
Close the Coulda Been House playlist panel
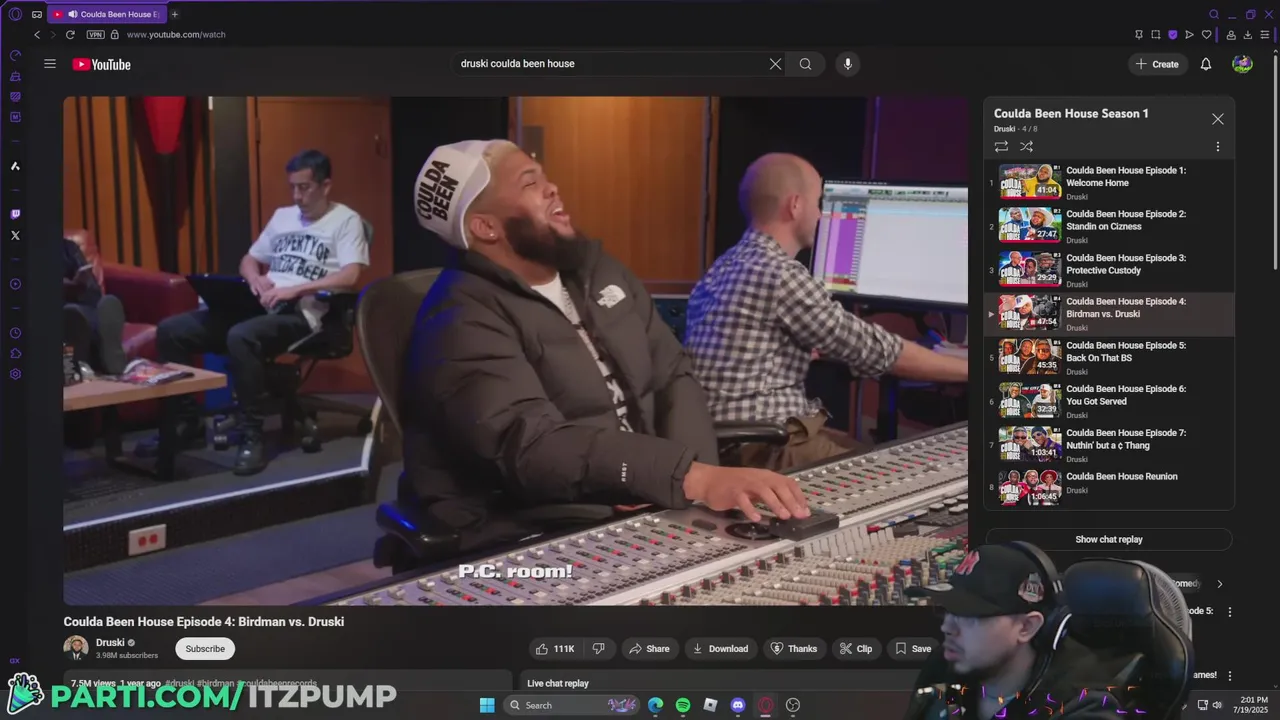(1217, 119)
